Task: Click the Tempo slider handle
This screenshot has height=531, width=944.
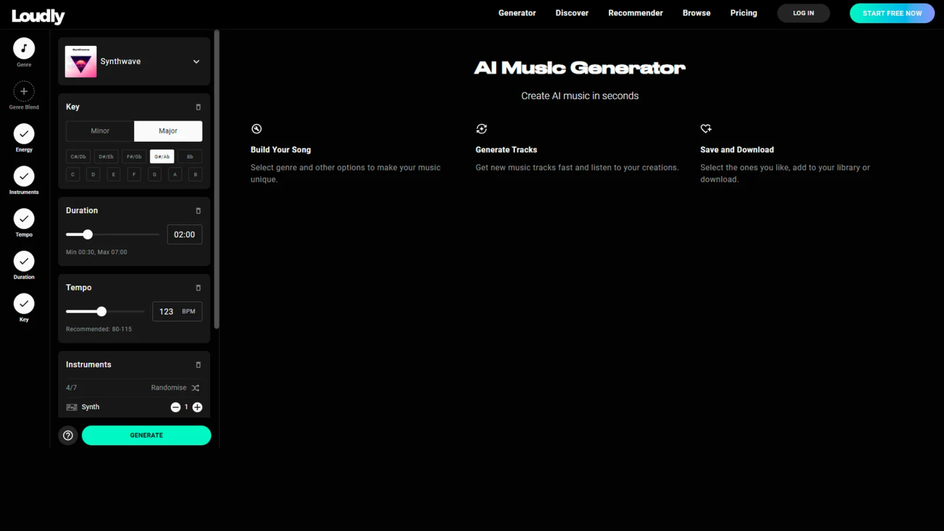Action: pyautogui.click(x=102, y=312)
